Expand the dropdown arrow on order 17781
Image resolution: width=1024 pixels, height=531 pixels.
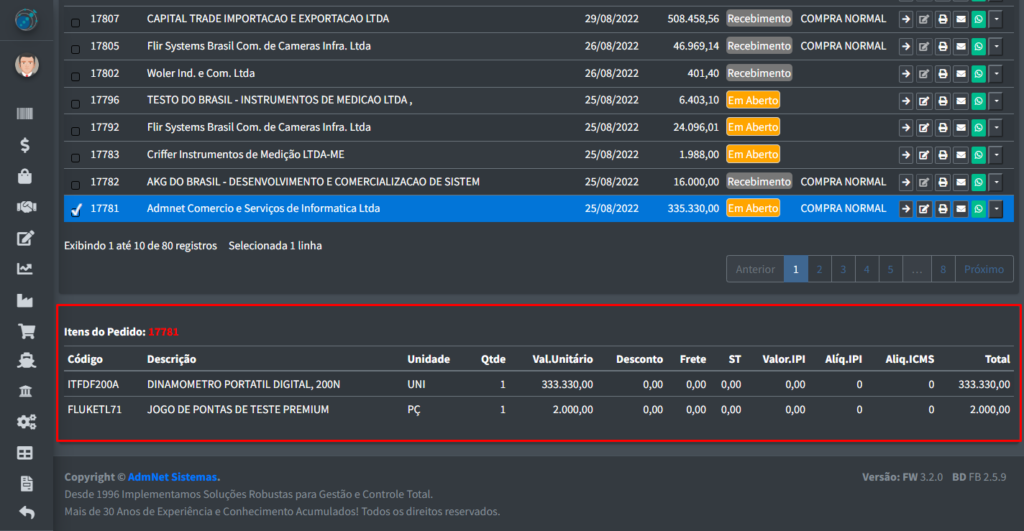[996, 209]
